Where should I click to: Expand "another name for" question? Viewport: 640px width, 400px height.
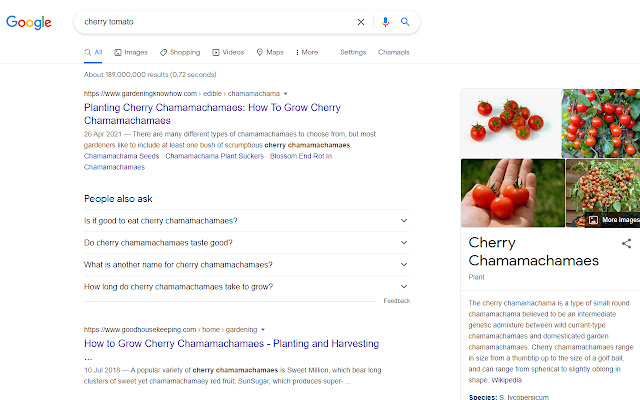pos(246,264)
